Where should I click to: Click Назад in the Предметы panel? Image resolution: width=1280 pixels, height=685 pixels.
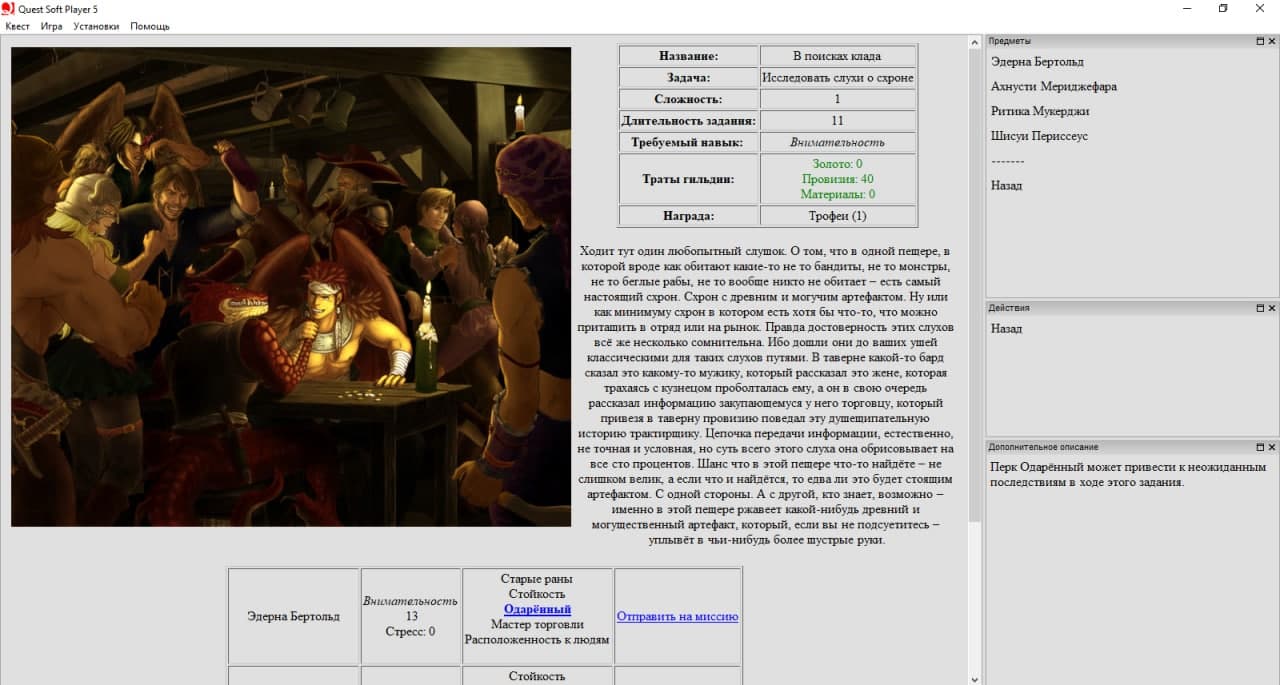1007,185
